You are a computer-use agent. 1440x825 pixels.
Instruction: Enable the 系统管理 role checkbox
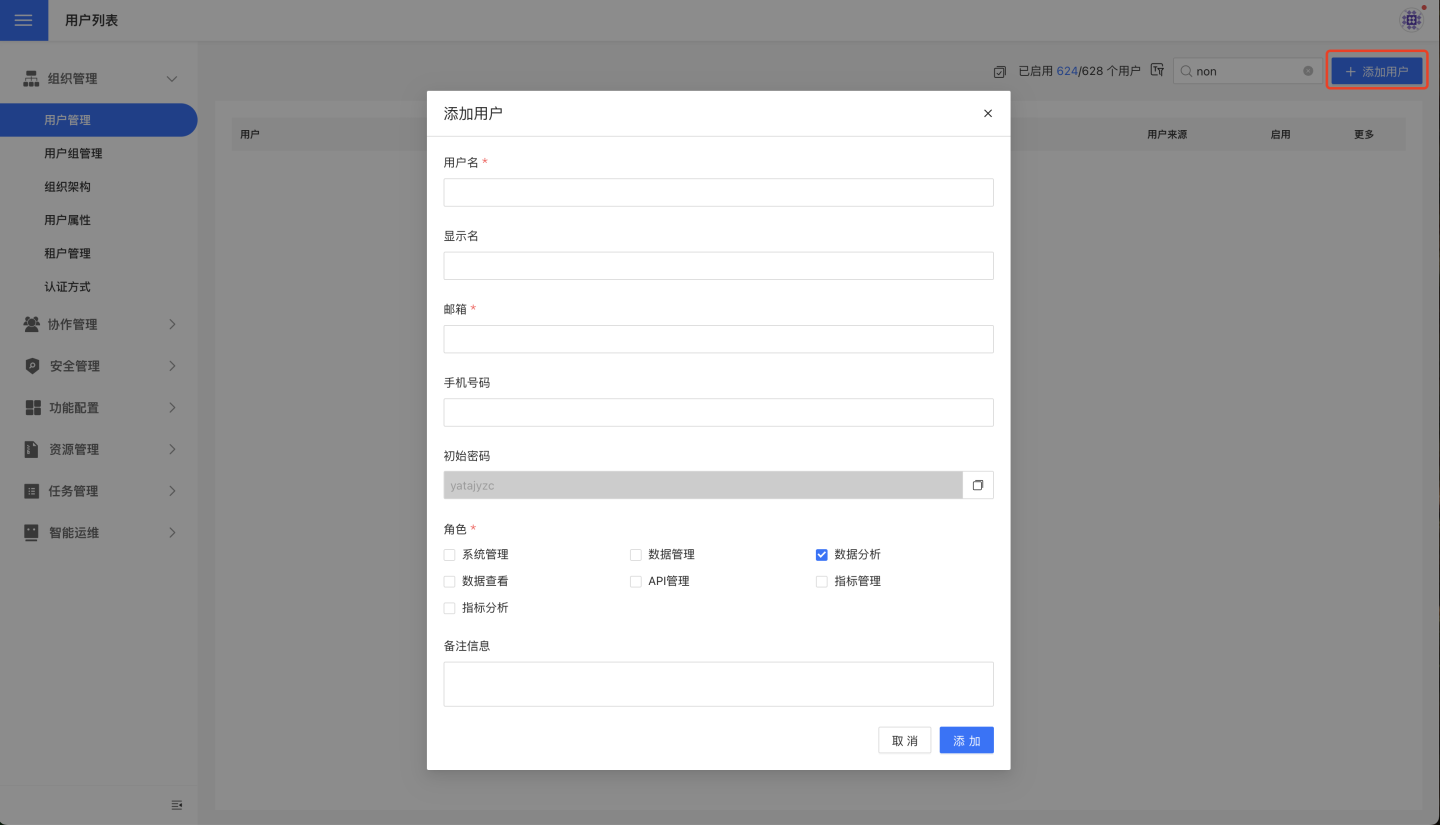pyautogui.click(x=450, y=555)
